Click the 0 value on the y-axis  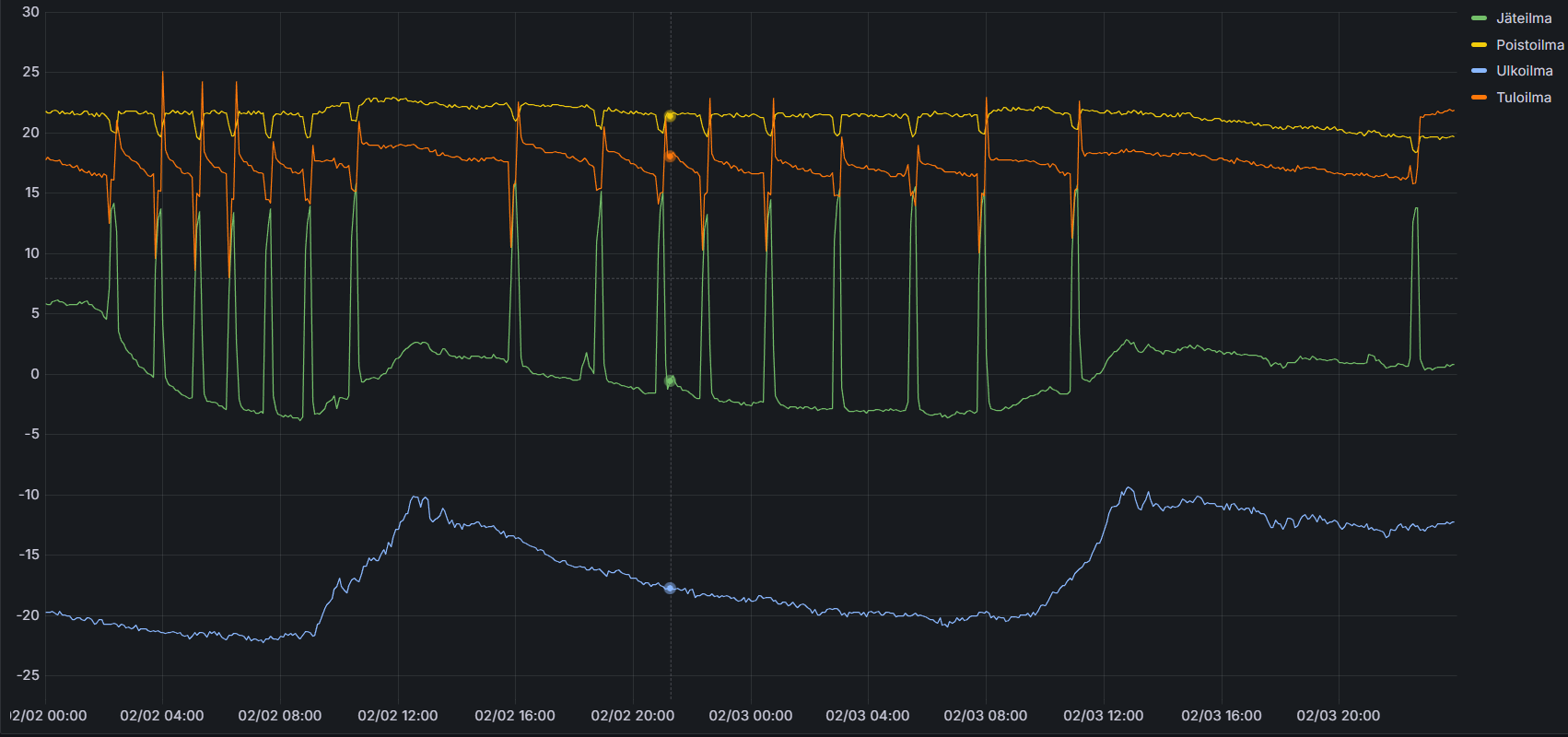pyautogui.click(x=35, y=374)
